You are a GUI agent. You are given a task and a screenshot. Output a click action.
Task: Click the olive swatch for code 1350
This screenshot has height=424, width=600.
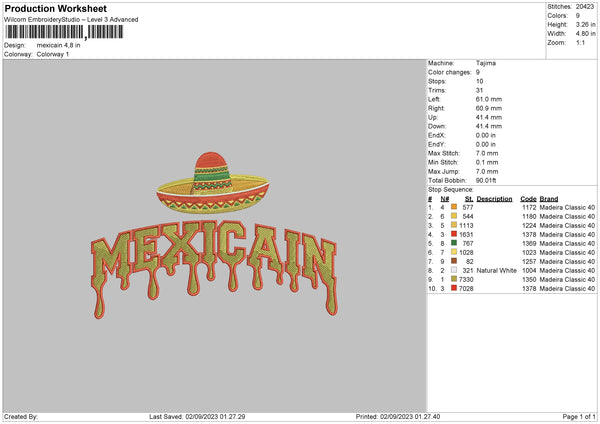(454, 279)
